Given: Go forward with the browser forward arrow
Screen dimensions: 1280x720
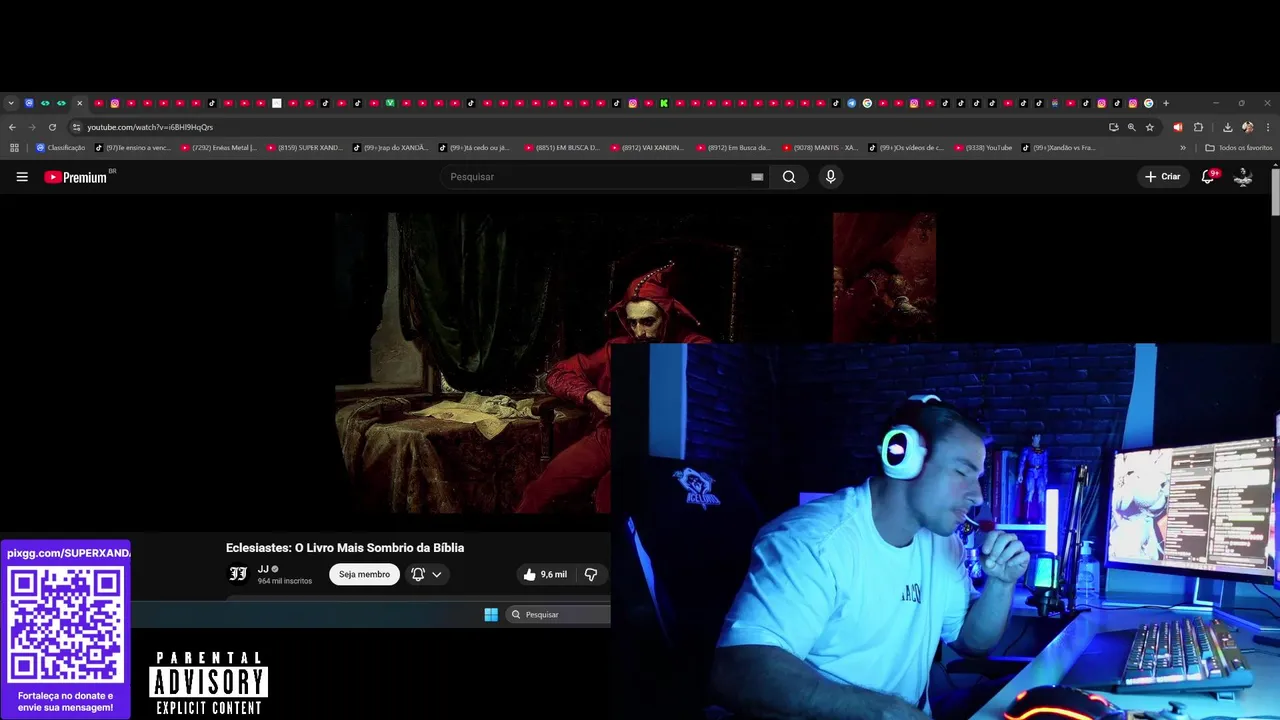Looking at the screenshot, I should (32, 127).
